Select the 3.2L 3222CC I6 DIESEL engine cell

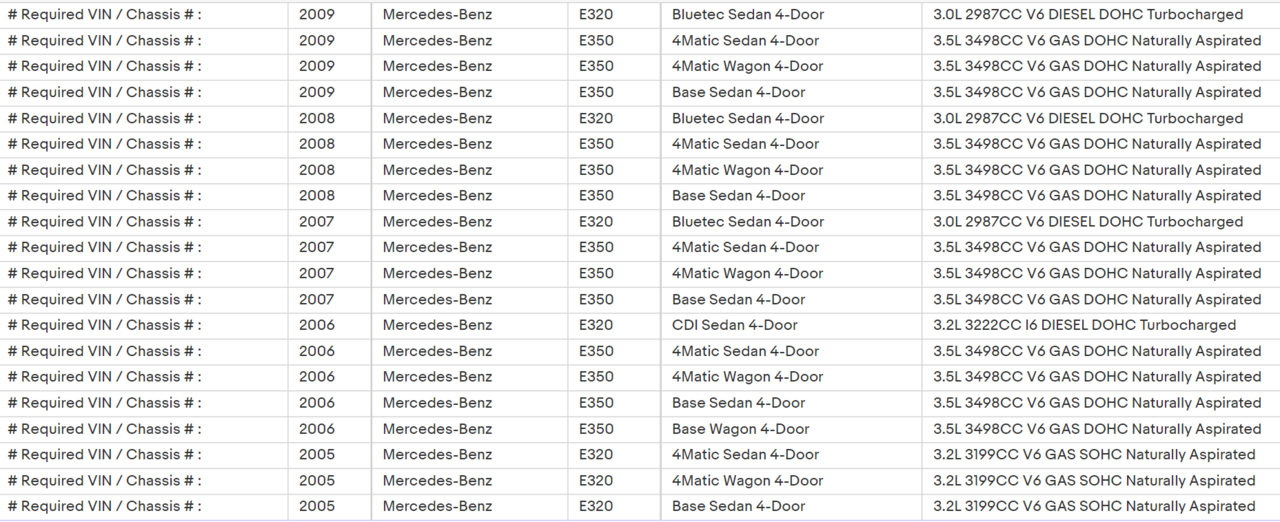click(1084, 325)
